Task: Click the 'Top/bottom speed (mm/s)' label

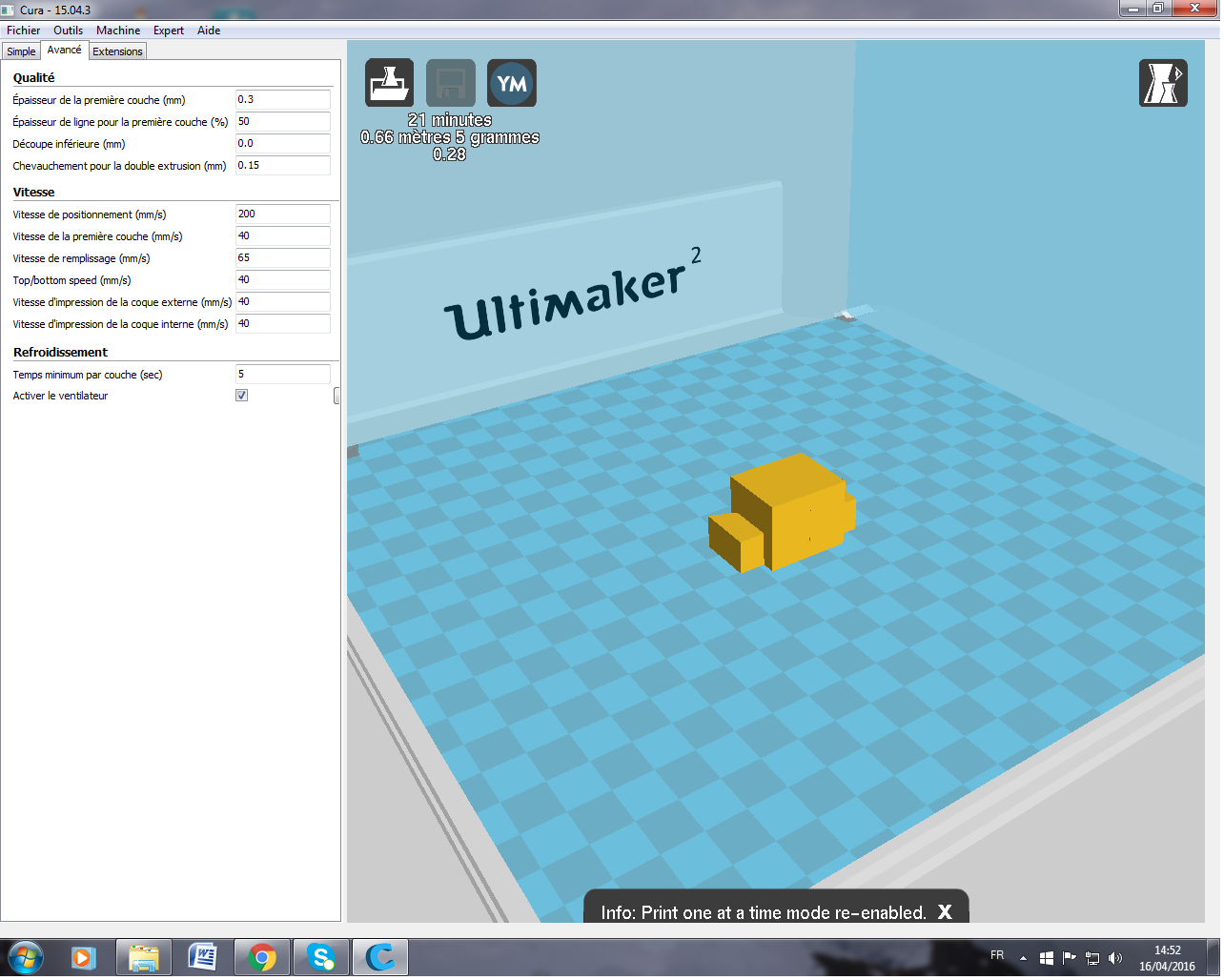Action: point(71,280)
